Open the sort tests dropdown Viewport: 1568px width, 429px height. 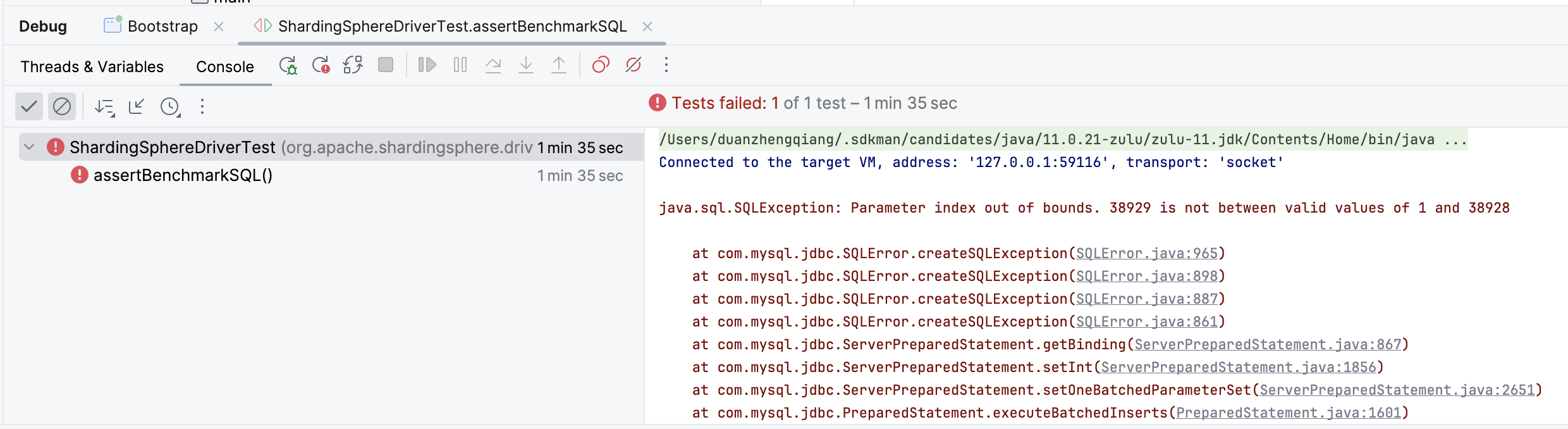point(104,107)
